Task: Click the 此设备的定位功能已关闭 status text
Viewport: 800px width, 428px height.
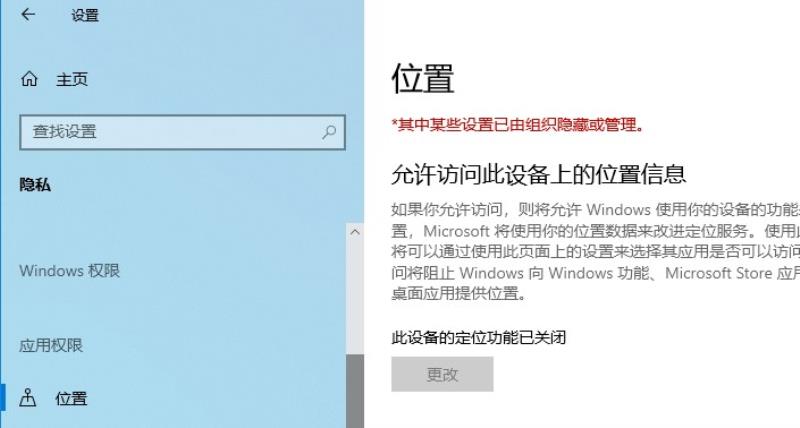Action: pyautogui.click(x=479, y=337)
